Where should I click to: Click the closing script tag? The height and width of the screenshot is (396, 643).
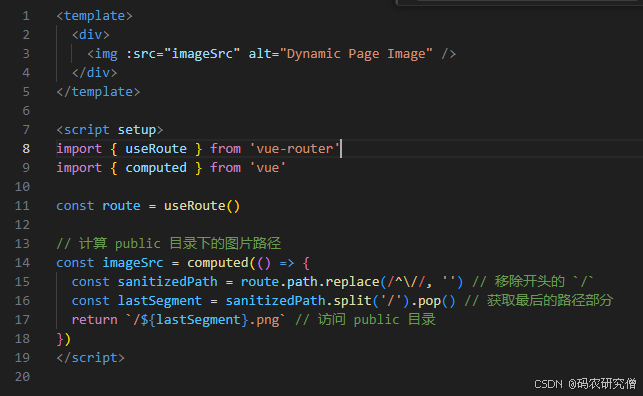coord(90,358)
